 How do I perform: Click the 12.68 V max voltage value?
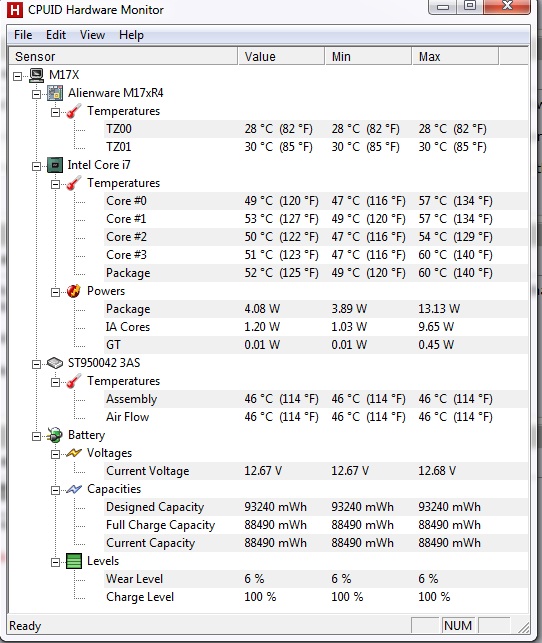coord(437,471)
